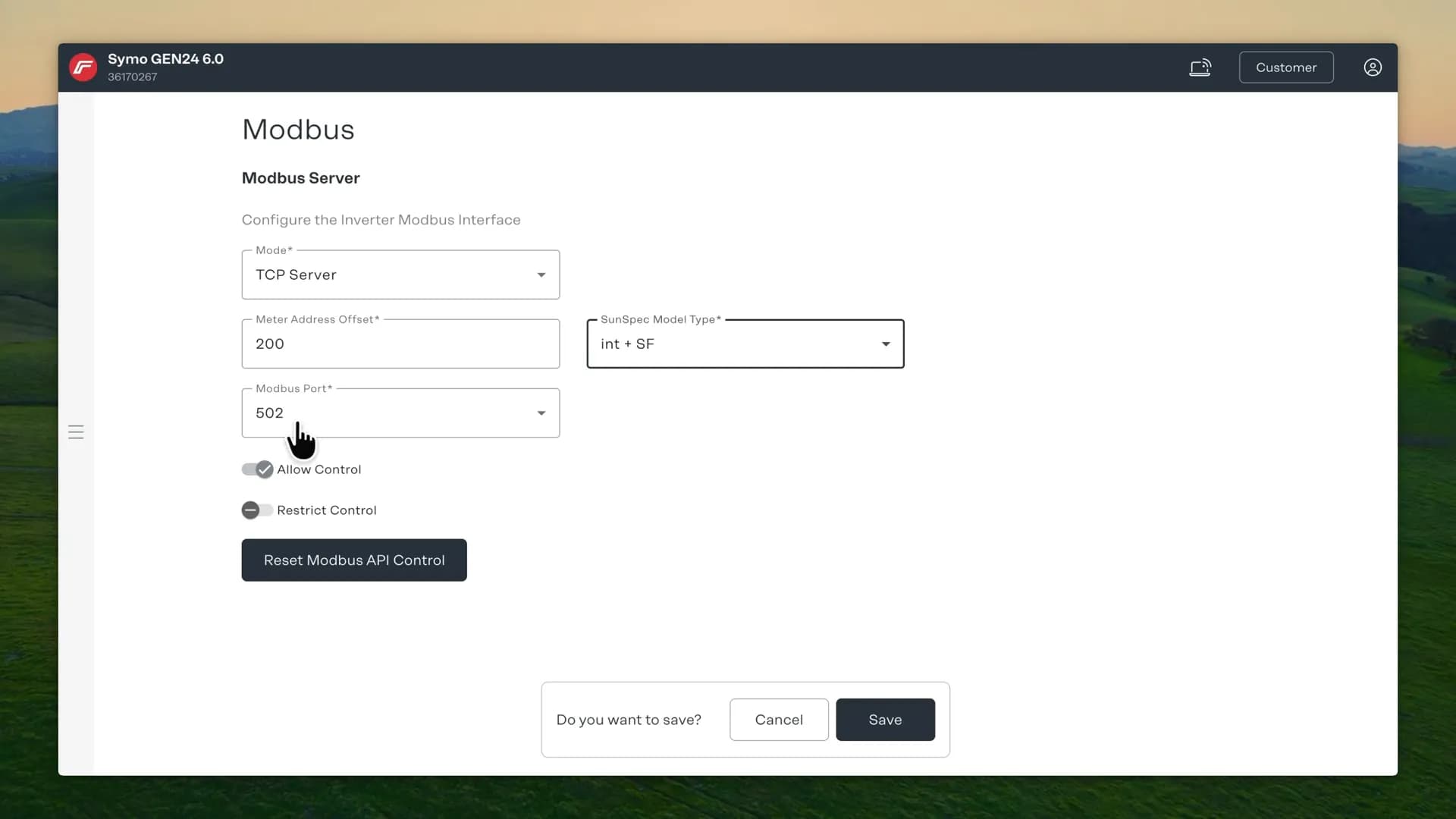The image size is (1456, 819).
Task: Open the hamburger sidebar menu
Action: pos(76,432)
